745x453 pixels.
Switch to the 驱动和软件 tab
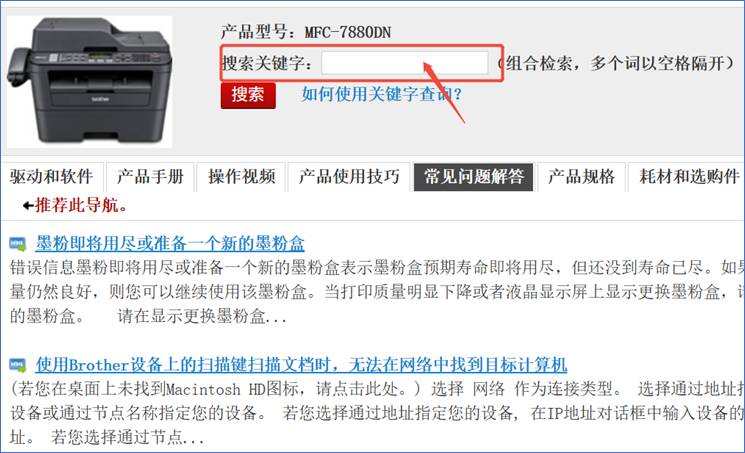51,177
